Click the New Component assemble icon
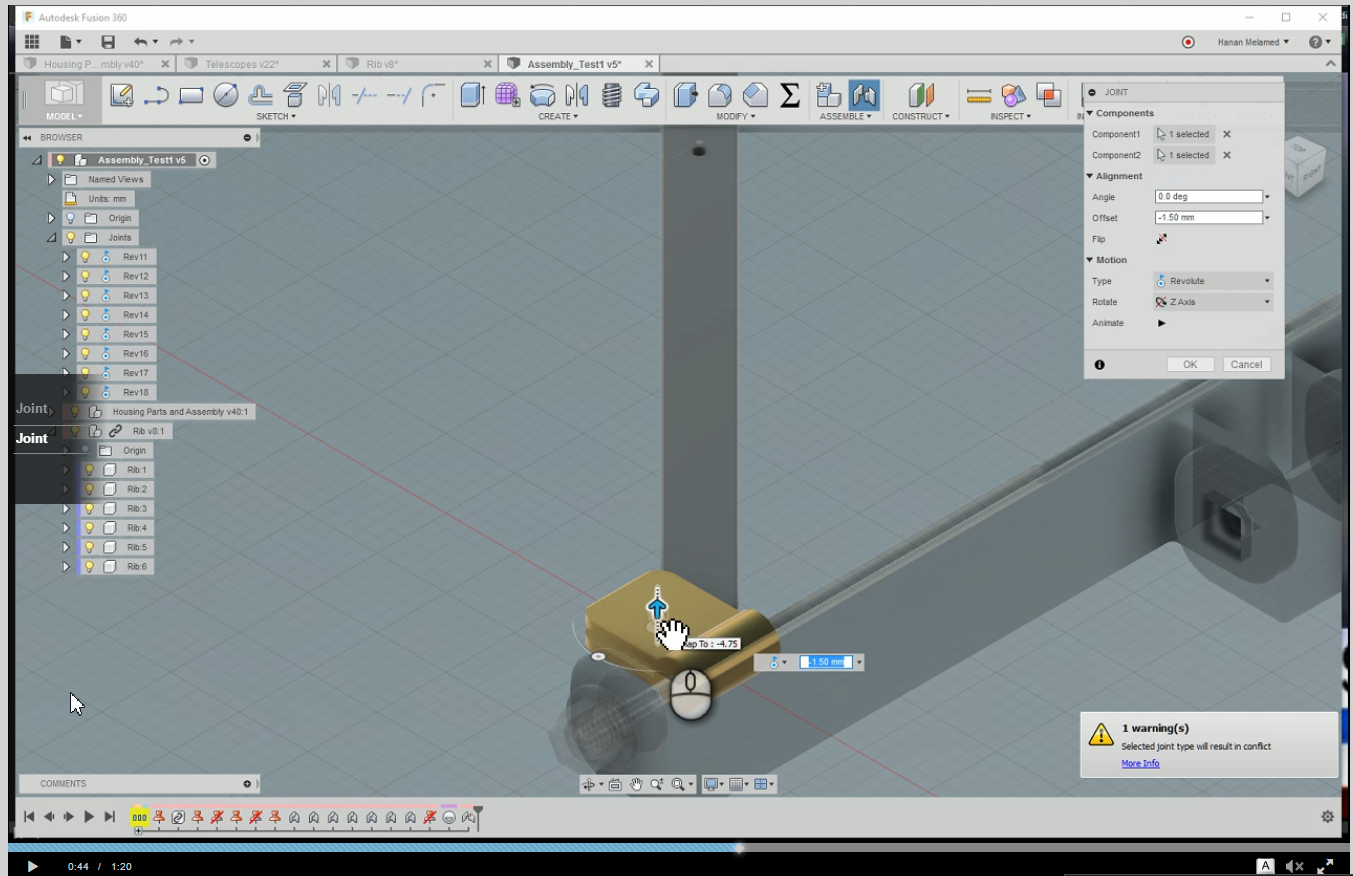Image resolution: width=1353 pixels, height=876 pixels. 829,95
